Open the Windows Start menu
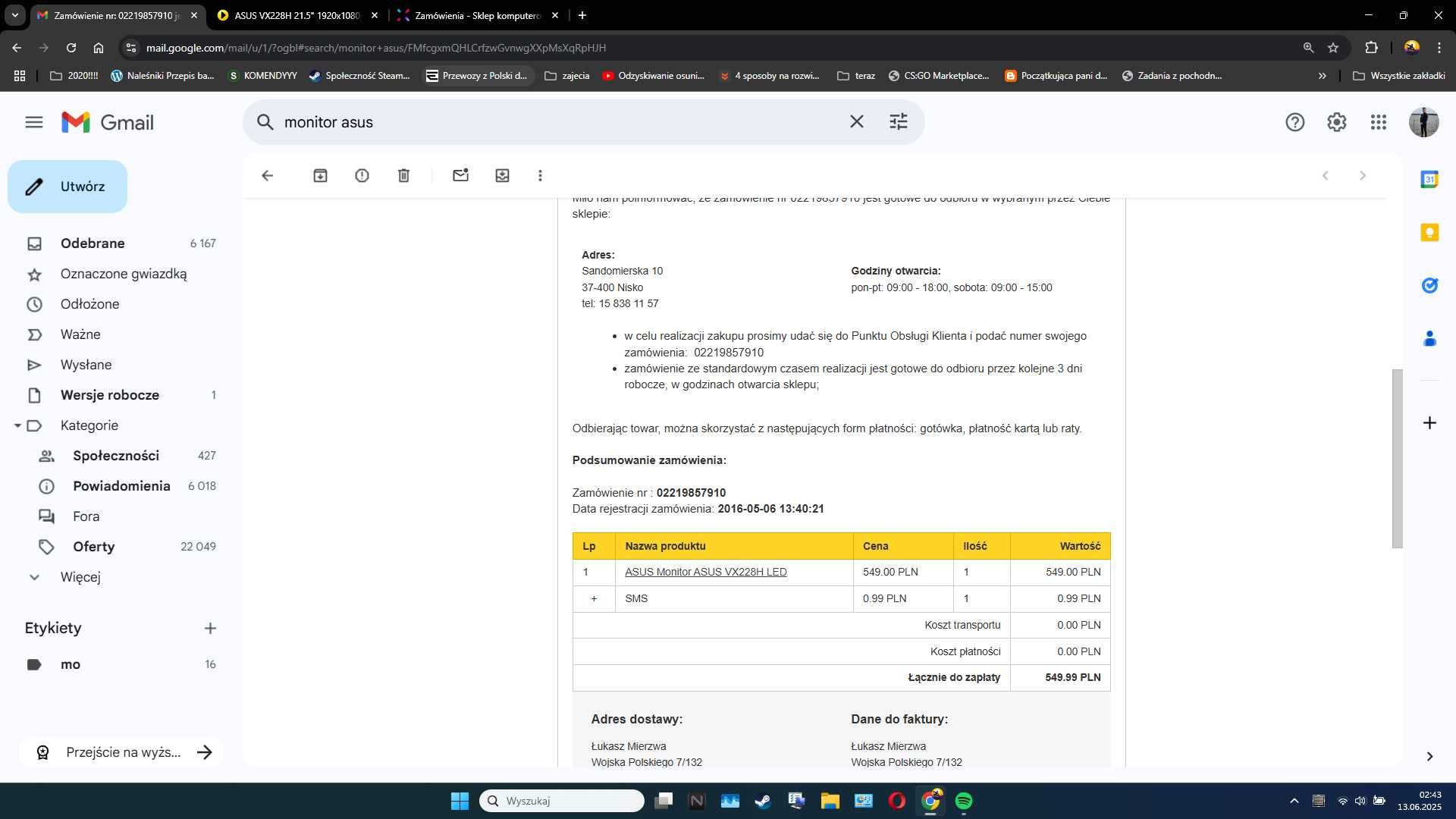 [x=460, y=802]
